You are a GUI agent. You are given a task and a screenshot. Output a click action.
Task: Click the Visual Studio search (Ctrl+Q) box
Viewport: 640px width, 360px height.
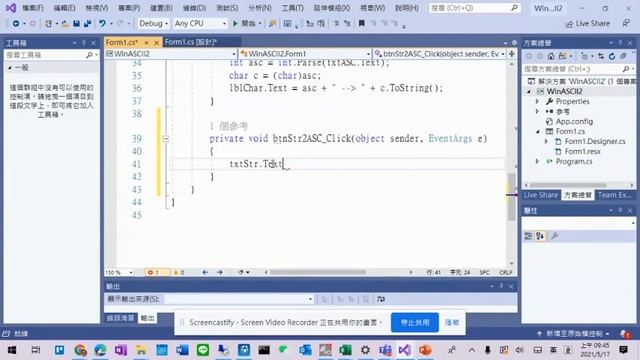click(475, 8)
